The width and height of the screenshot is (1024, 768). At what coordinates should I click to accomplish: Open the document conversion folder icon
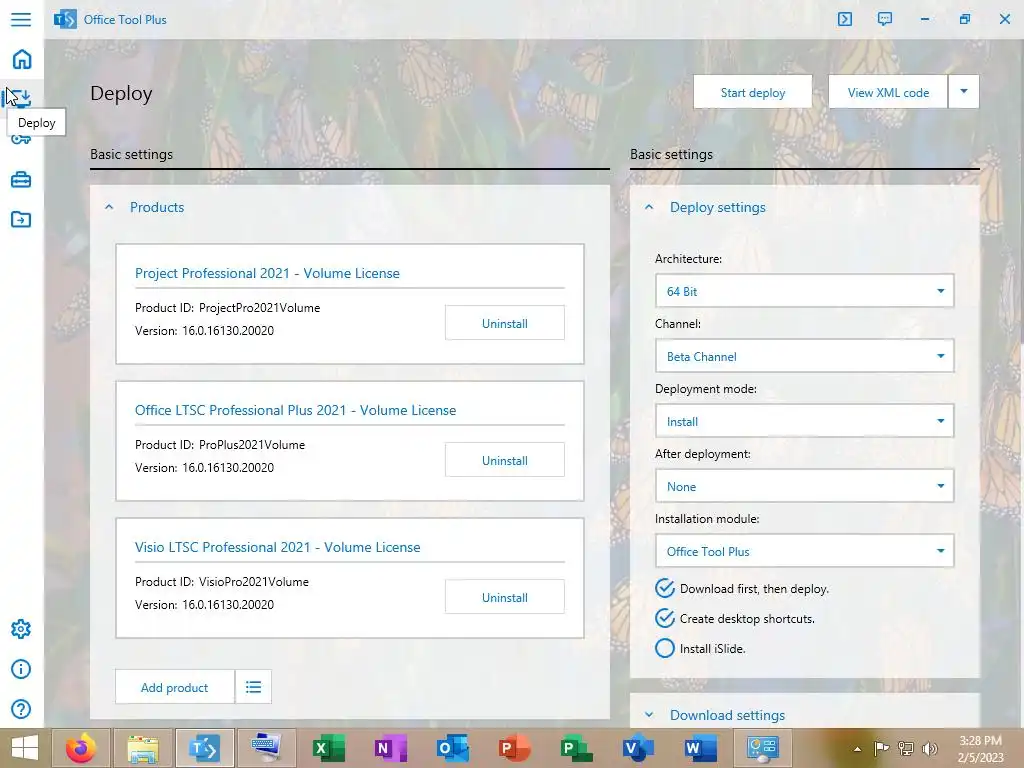point(21,219)
